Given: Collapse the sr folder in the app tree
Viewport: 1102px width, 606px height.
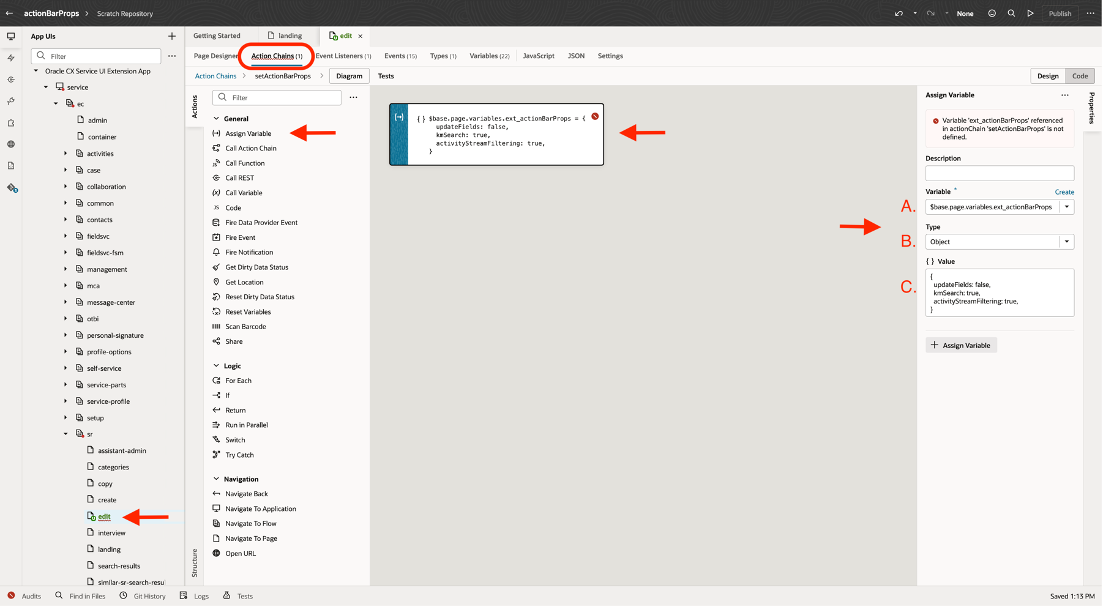Looking at the screenshot, I should [x=67, y=434].
